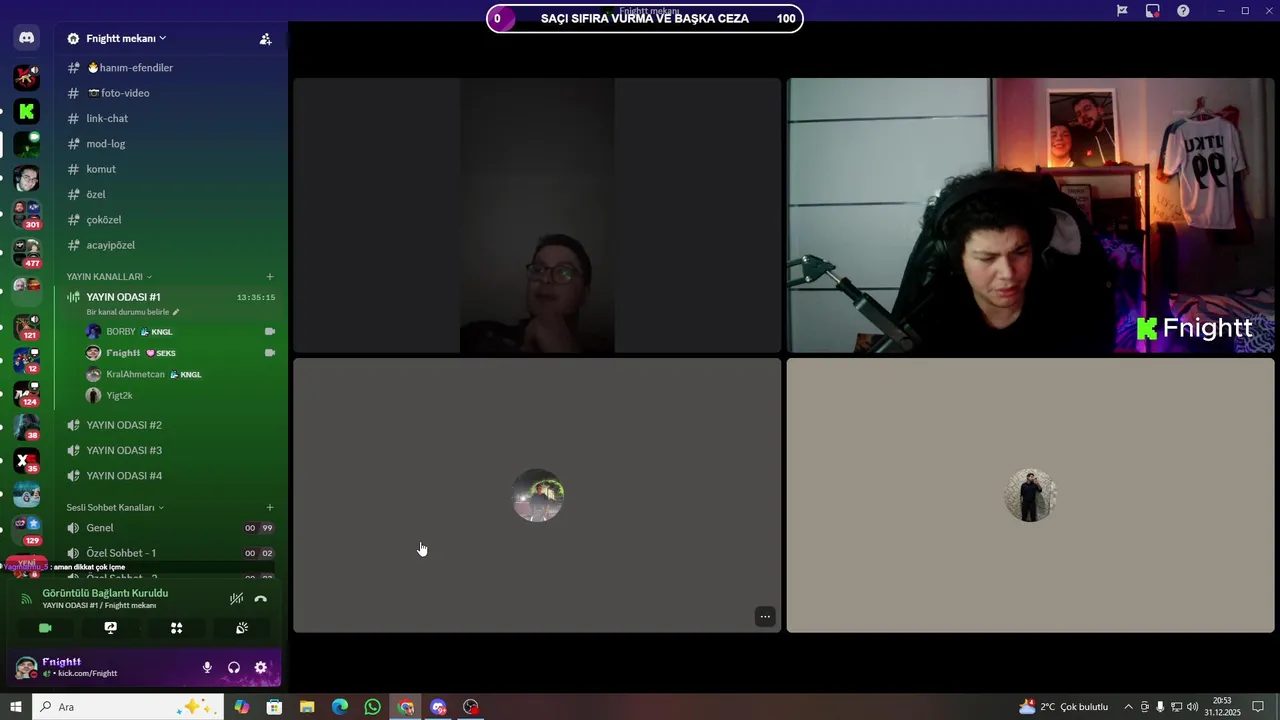
Task: Mute the microphone in user panel
Action: (x=207, y=668)
